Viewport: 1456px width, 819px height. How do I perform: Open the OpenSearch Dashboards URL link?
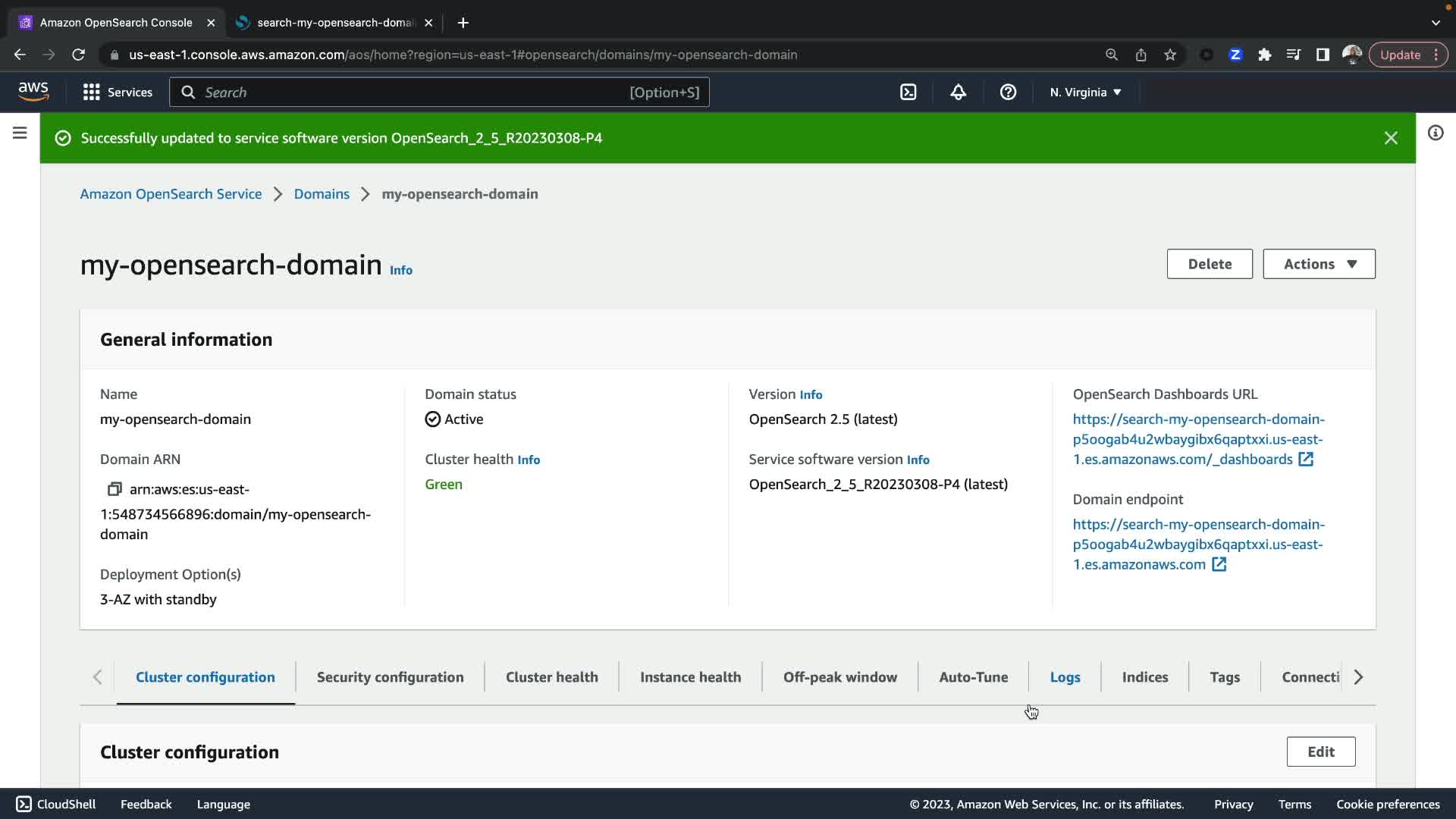[x=1198, y=439]
